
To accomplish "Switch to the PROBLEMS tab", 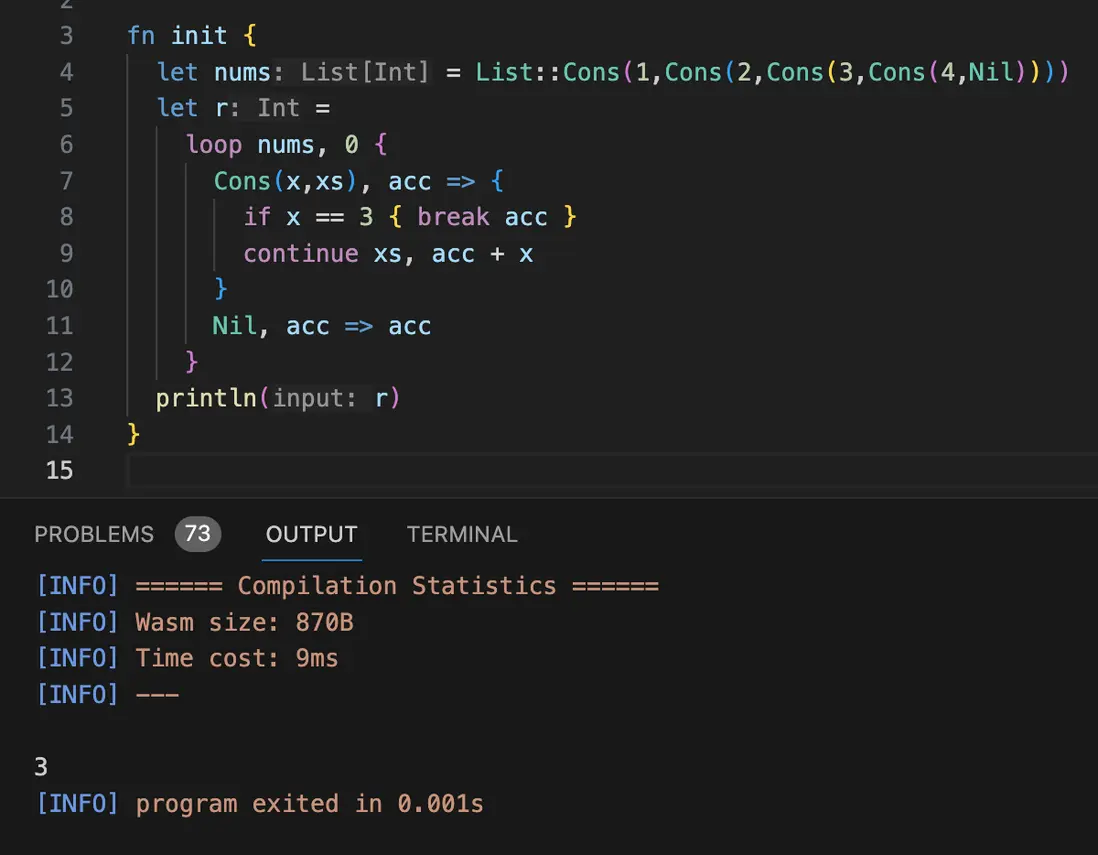I will (94, 534).
